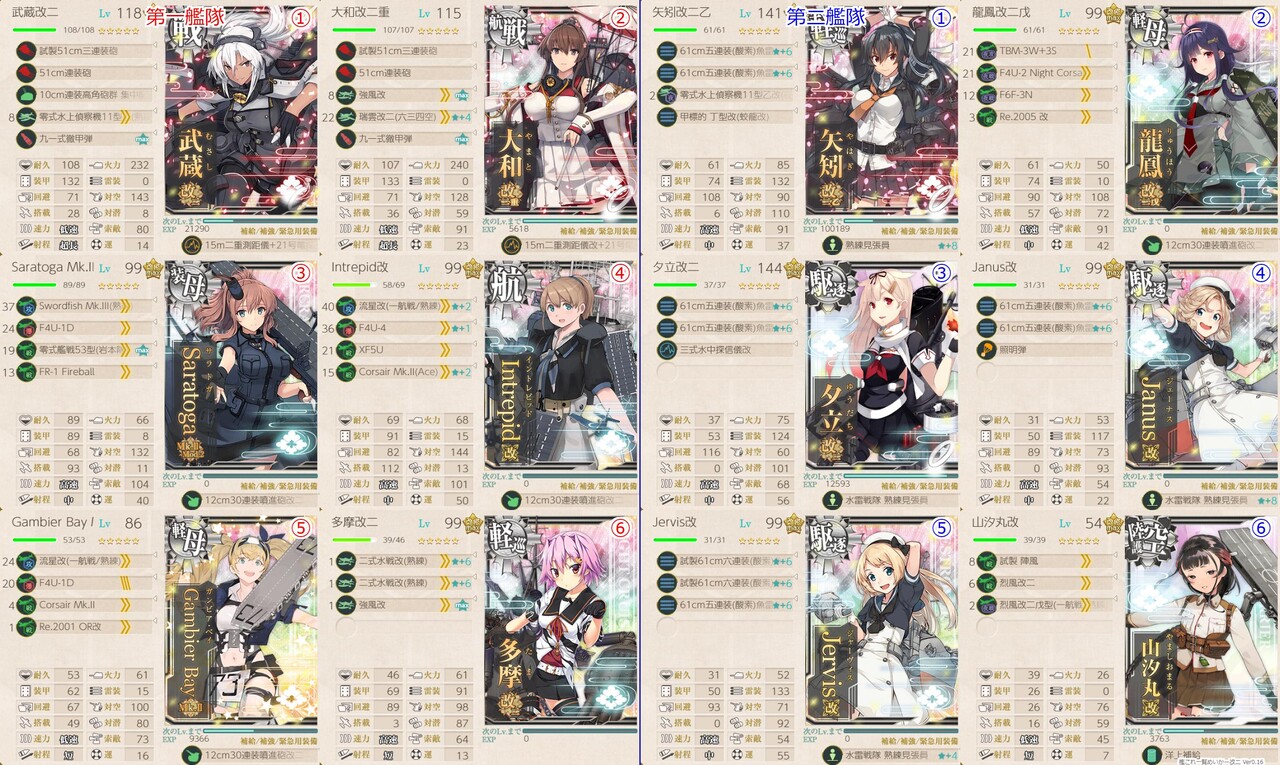This screenshot has height=765, width=1280.
Task: Select the 第一艦隊 fleet label
Action: click(188, 16)
